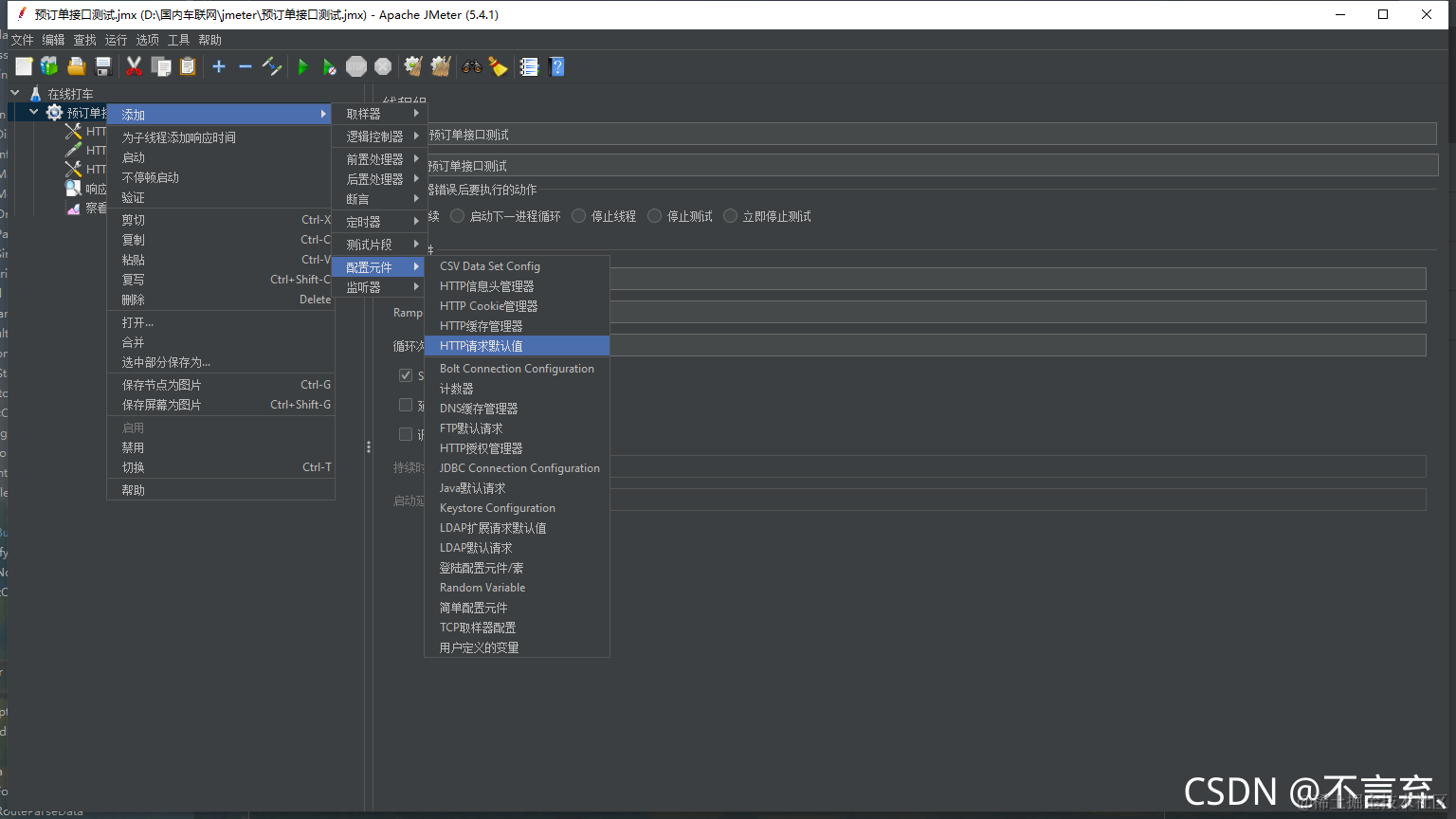Collapse the 在线打车 test plan node
Screen dimensions: 1456x819
[x=15, y=93]
